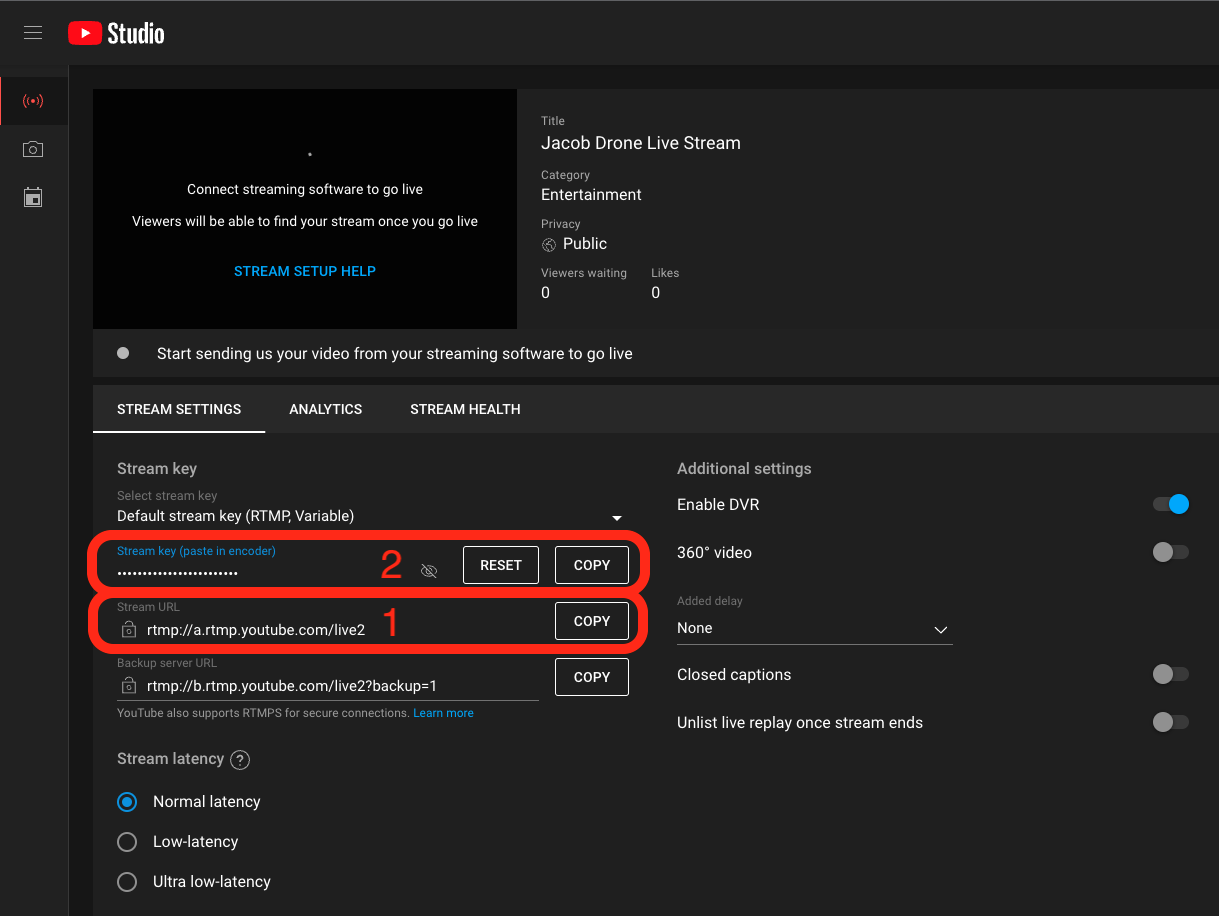Reveal the hidden stream key with eye icon
1219x916 pixels.
pos(429,571)
